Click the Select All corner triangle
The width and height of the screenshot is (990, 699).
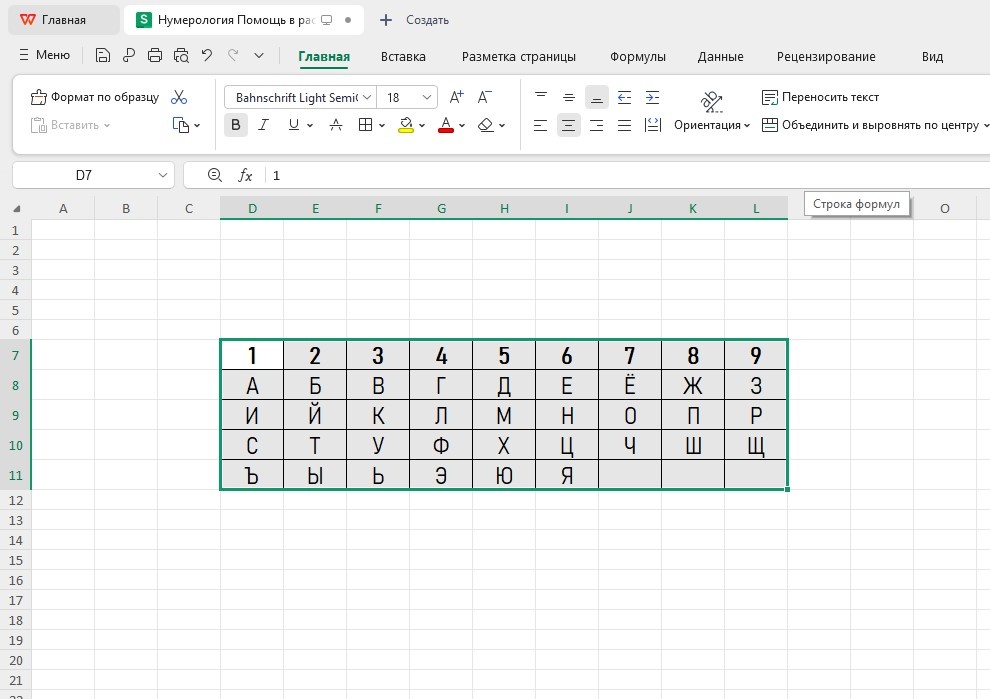click(16, 209)
